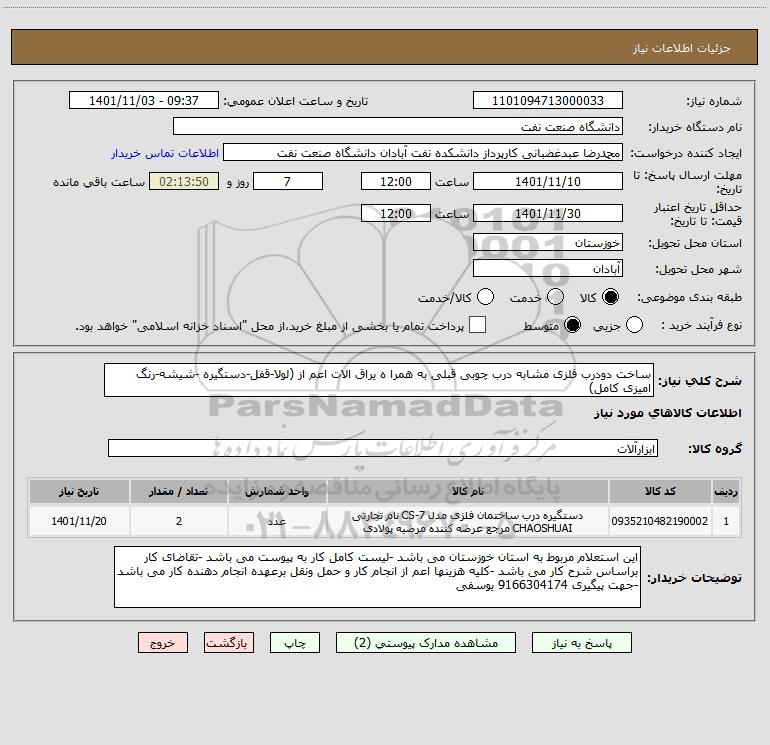Click the announcement date field 1401/11/03 - 09:37
The height and width of the screenshot is (745, 770).
(x=144, y=101)
